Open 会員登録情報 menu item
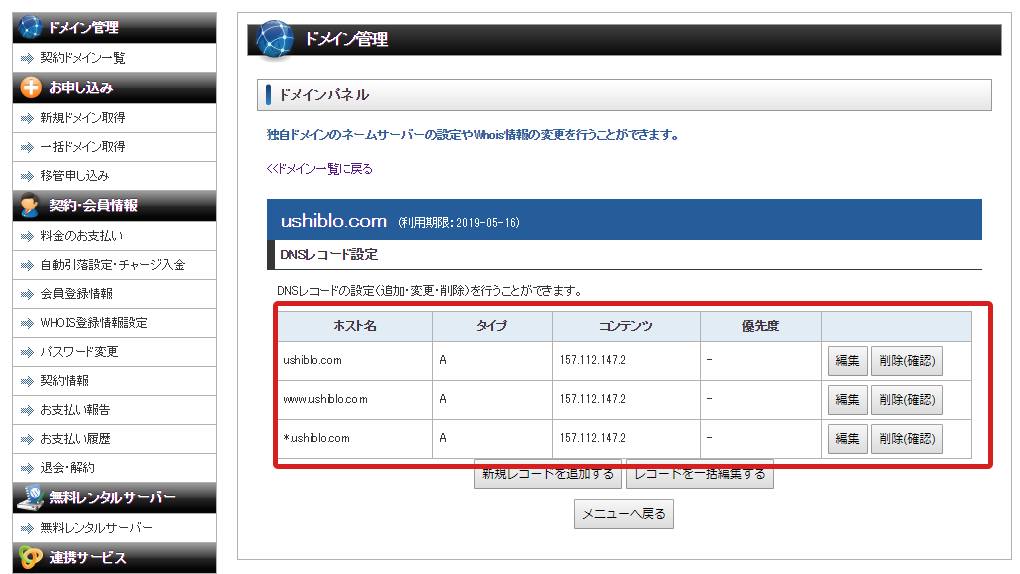Viewport: 1020px width, 574px height. tap(76, 294)
